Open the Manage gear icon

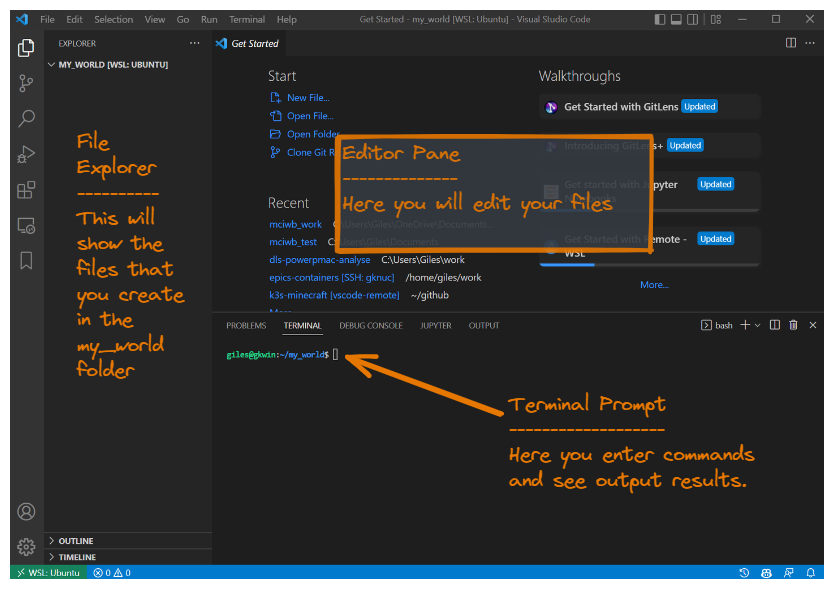click(x=27, y=546)
